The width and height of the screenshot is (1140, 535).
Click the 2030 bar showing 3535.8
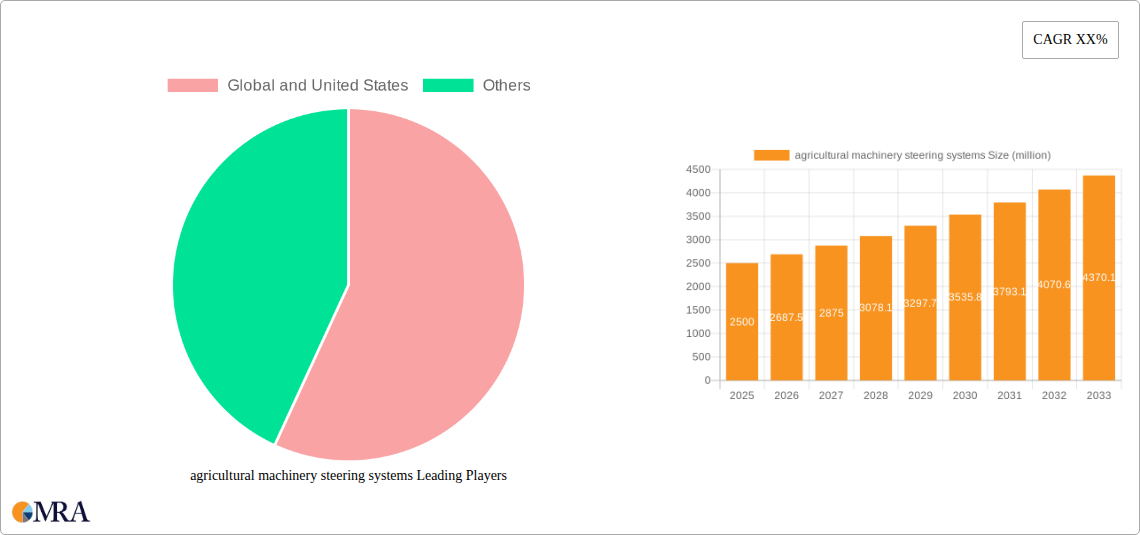[x=965, y=297]
